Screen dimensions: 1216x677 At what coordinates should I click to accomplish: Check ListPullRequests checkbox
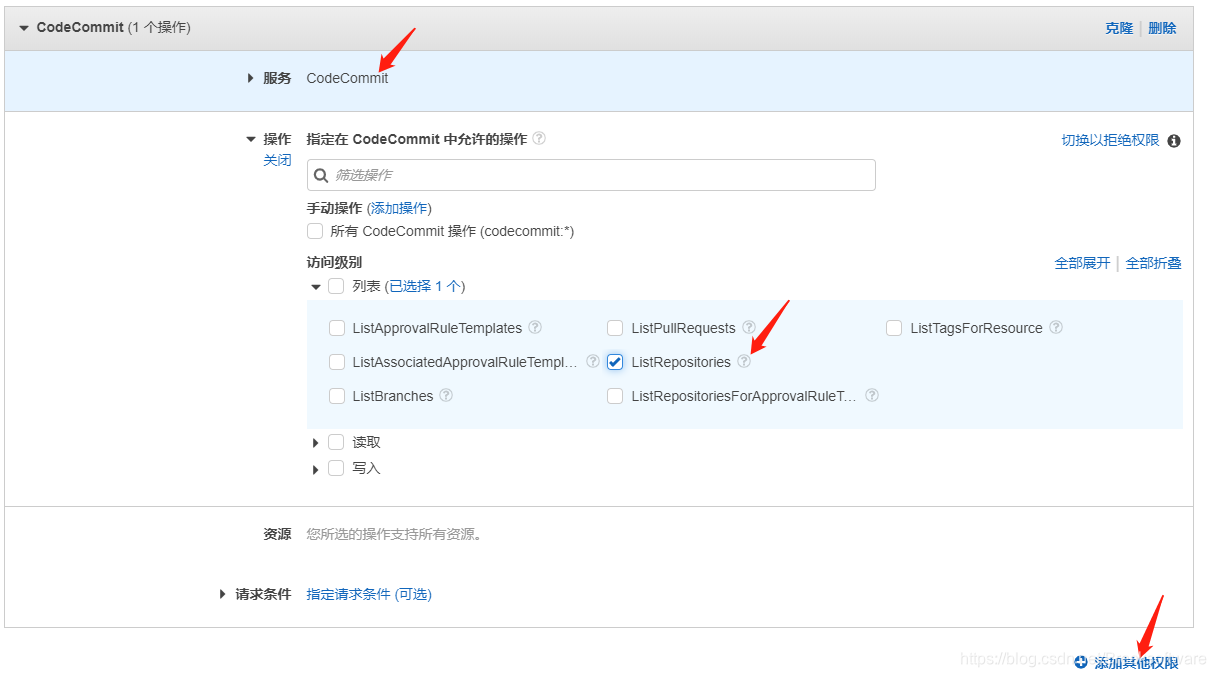[x=615, y=328]
